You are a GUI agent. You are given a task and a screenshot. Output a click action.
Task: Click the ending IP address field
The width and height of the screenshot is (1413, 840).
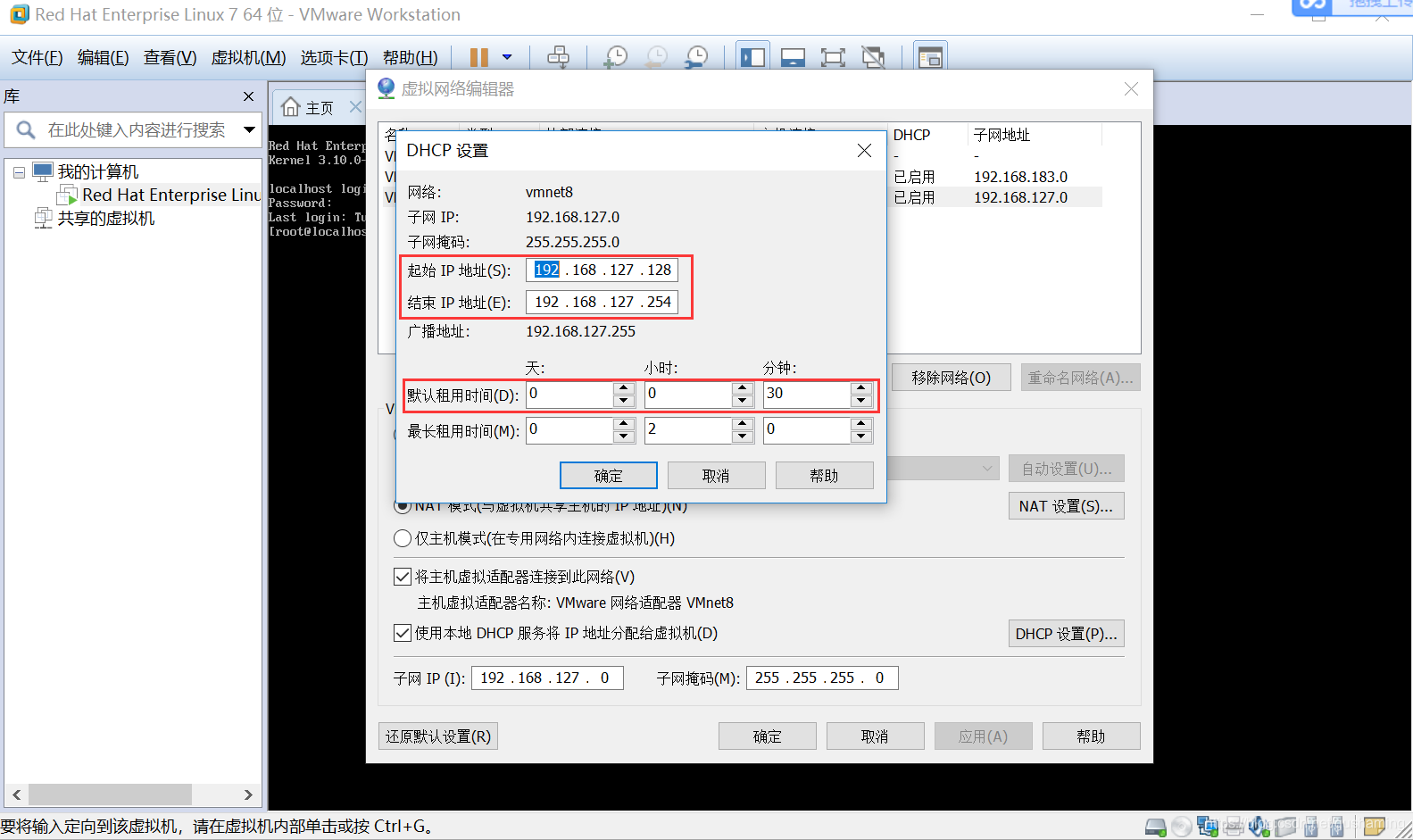click(602, 302)
